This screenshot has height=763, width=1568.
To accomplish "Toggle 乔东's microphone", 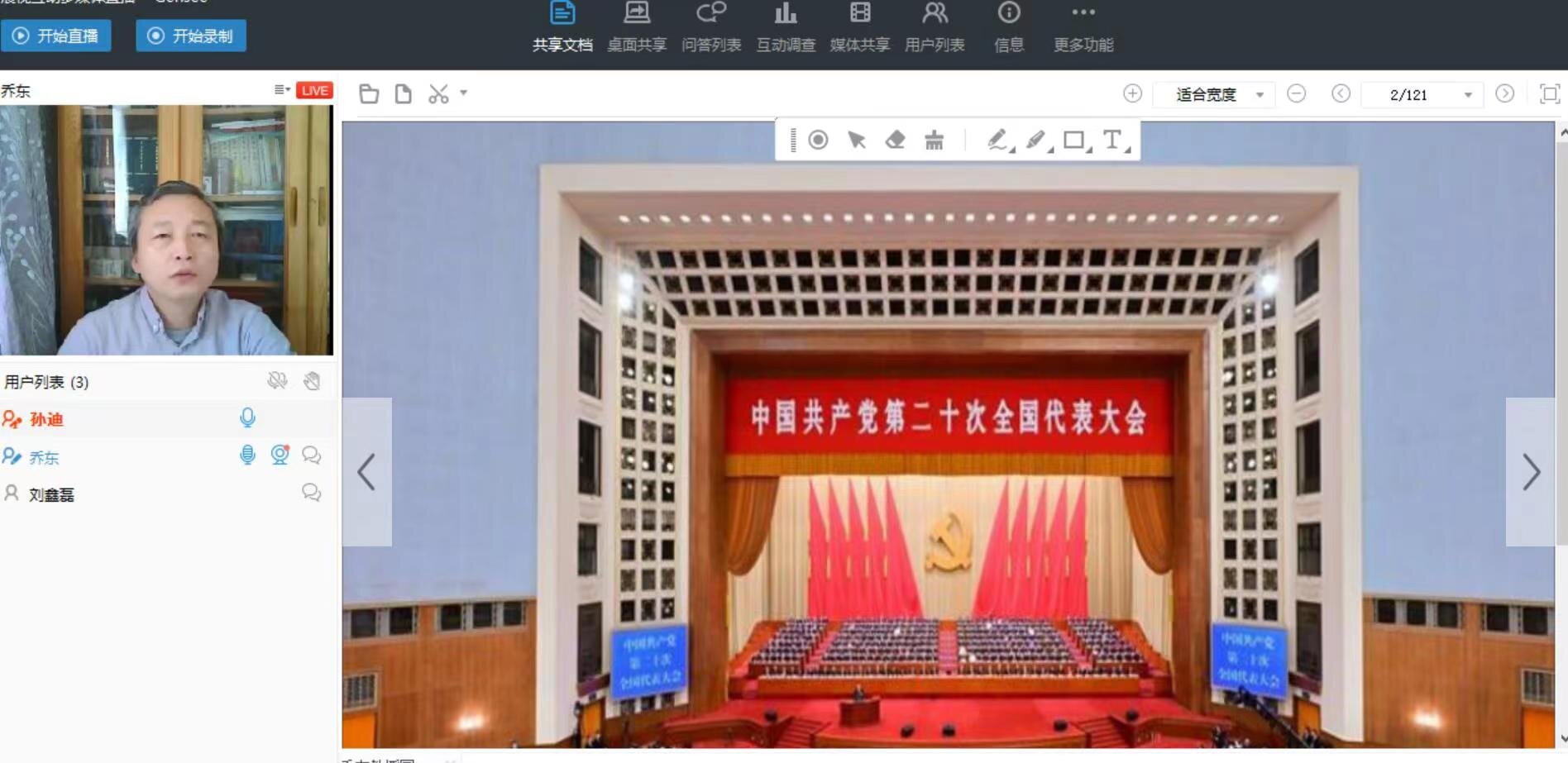I will click(x=247, y=455).
